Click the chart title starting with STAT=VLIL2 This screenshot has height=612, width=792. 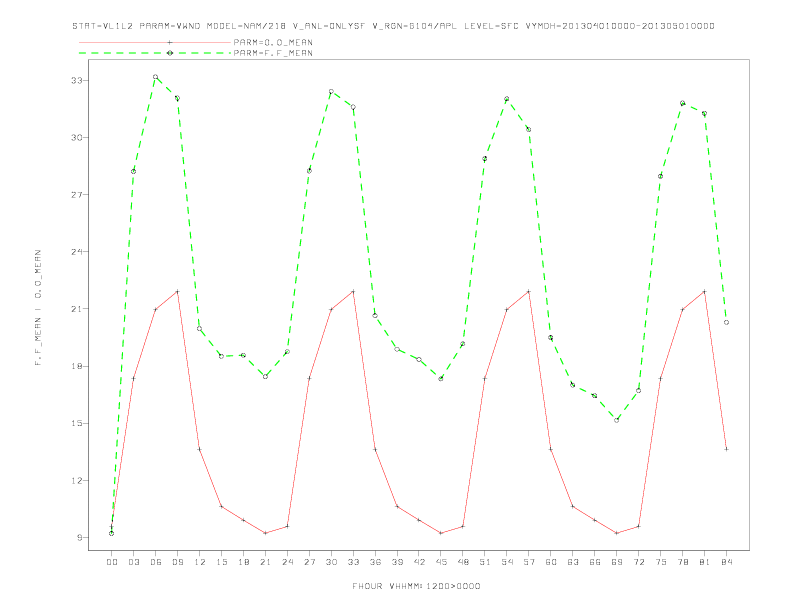click(x=393, y=26)
